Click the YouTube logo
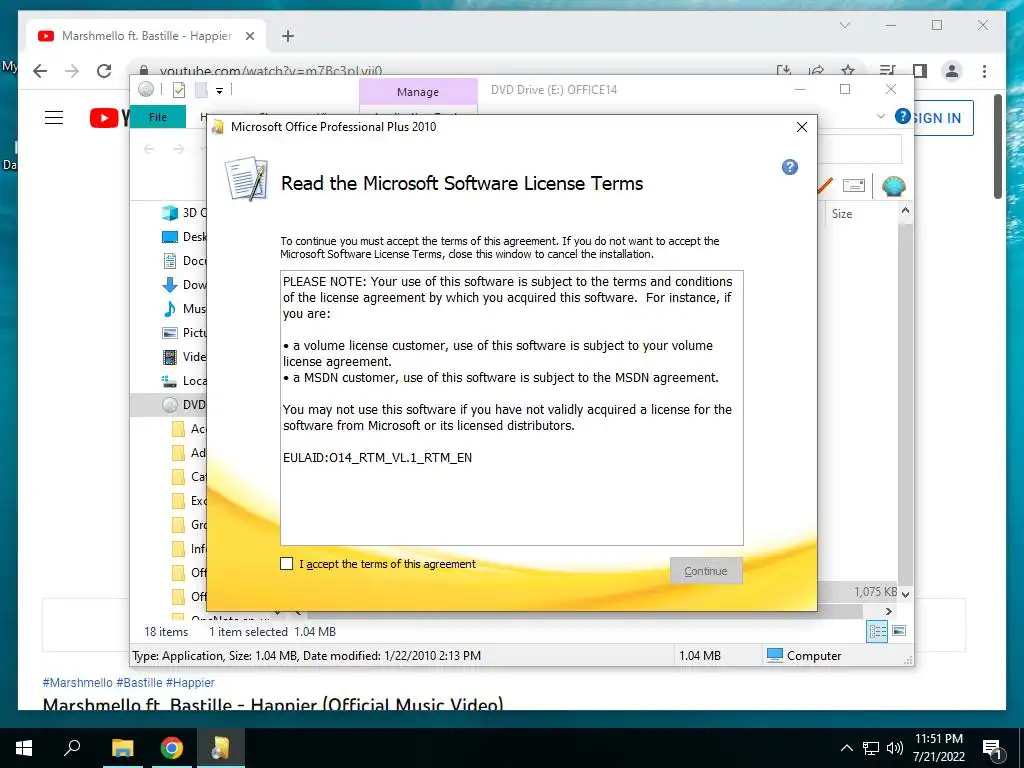Viewport: 1024px width, 768px height. [x=109, y=118]
